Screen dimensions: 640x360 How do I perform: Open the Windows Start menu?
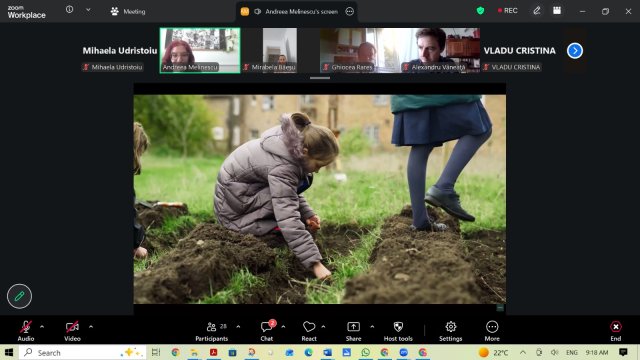(9, 352)
